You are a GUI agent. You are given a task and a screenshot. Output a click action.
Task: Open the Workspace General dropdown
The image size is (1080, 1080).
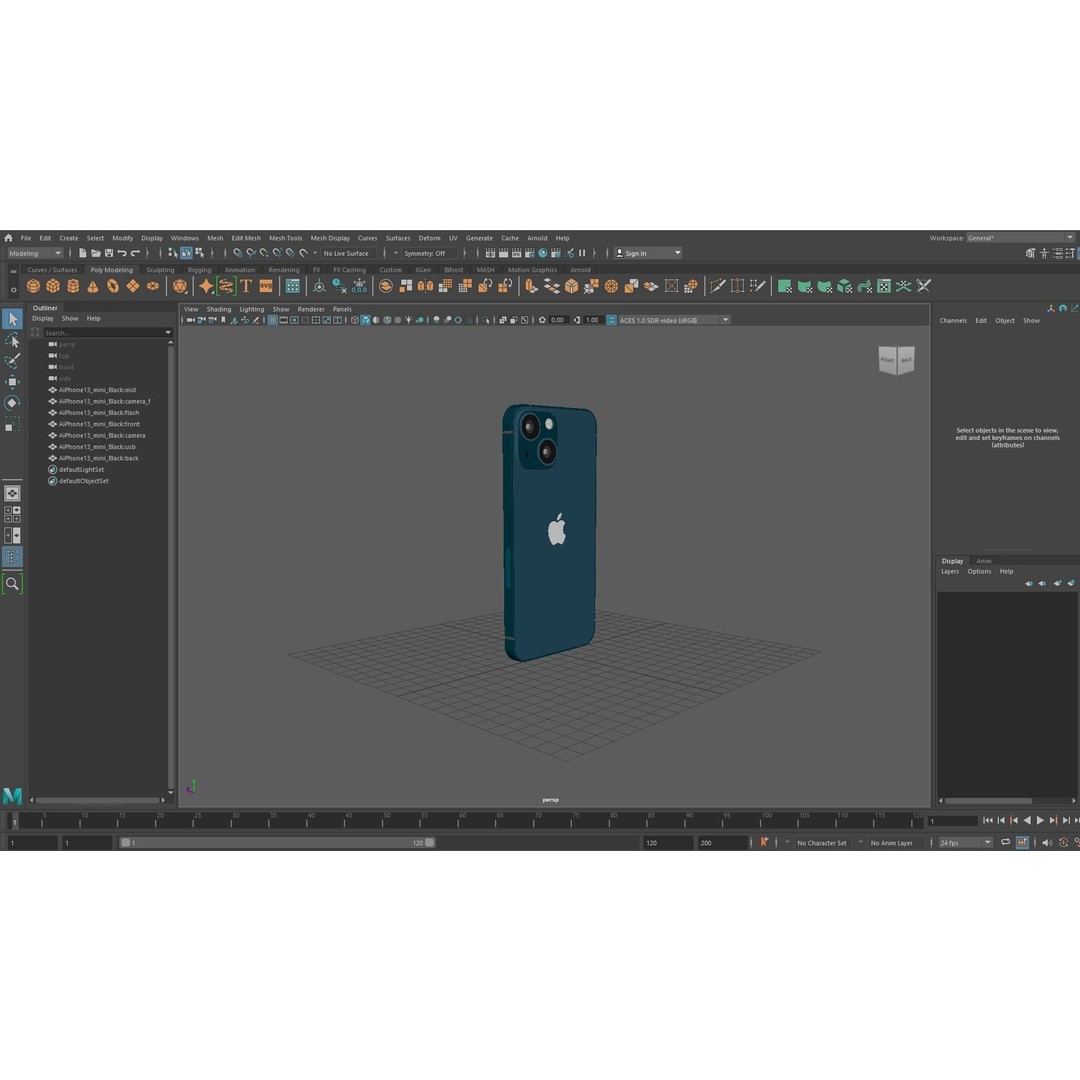(1020, 238)
